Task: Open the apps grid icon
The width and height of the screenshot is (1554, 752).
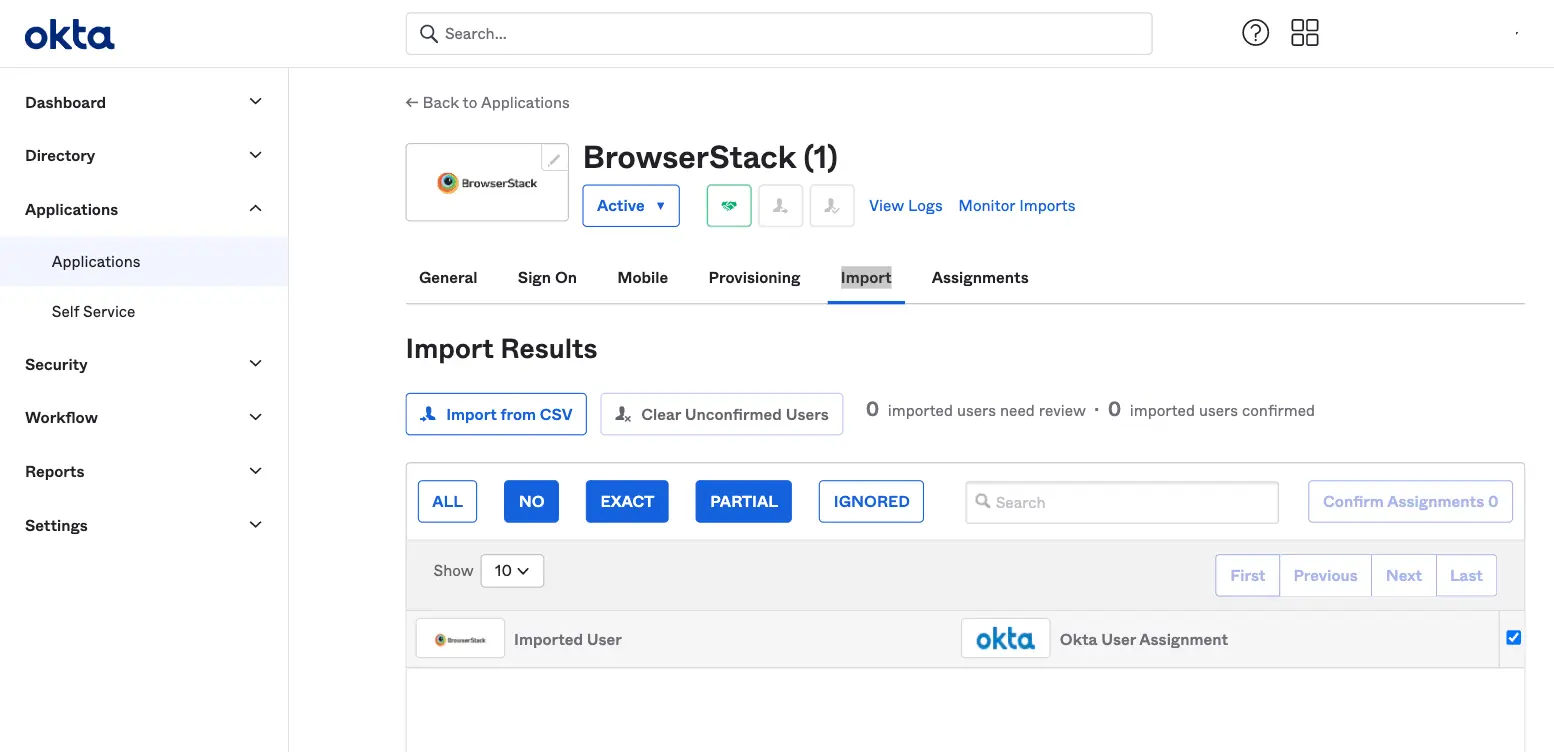Action: click(x=1304, y=33)
